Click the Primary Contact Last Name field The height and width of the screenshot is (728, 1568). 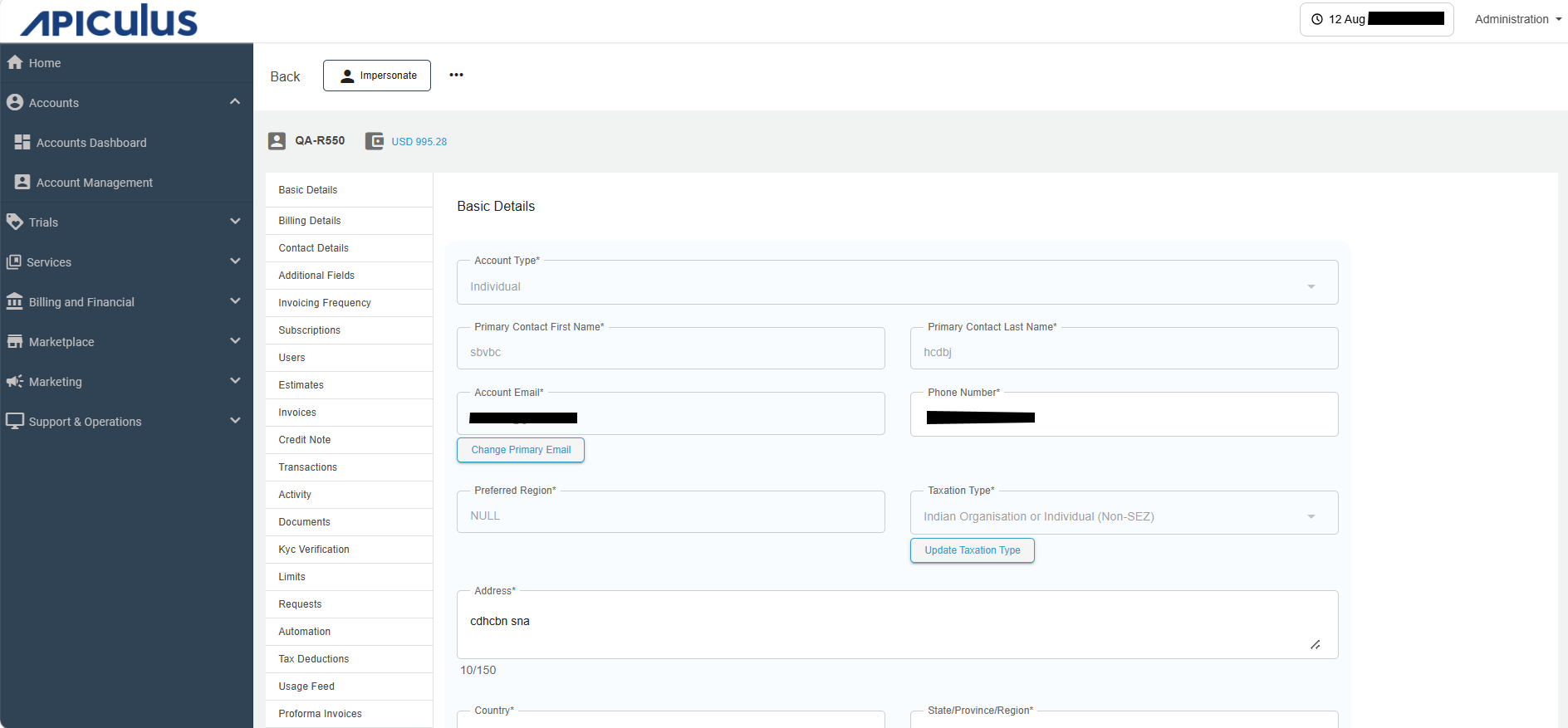1124,349
